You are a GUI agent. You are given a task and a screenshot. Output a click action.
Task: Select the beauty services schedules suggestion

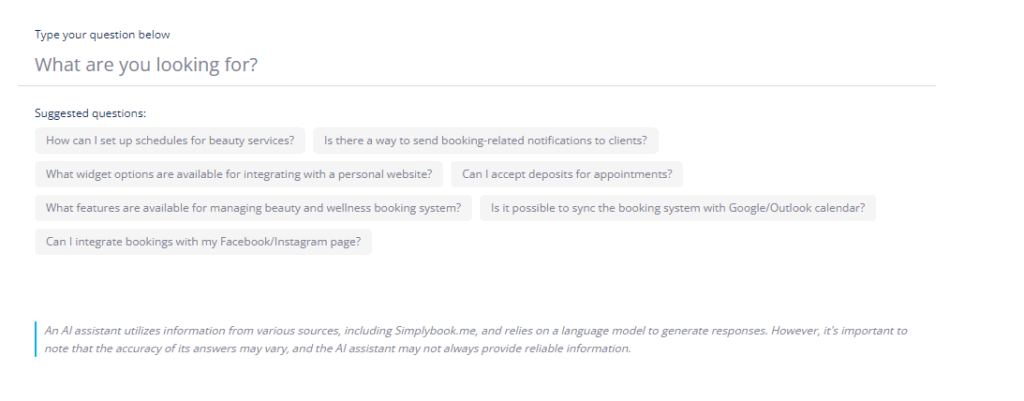point(170,140)
